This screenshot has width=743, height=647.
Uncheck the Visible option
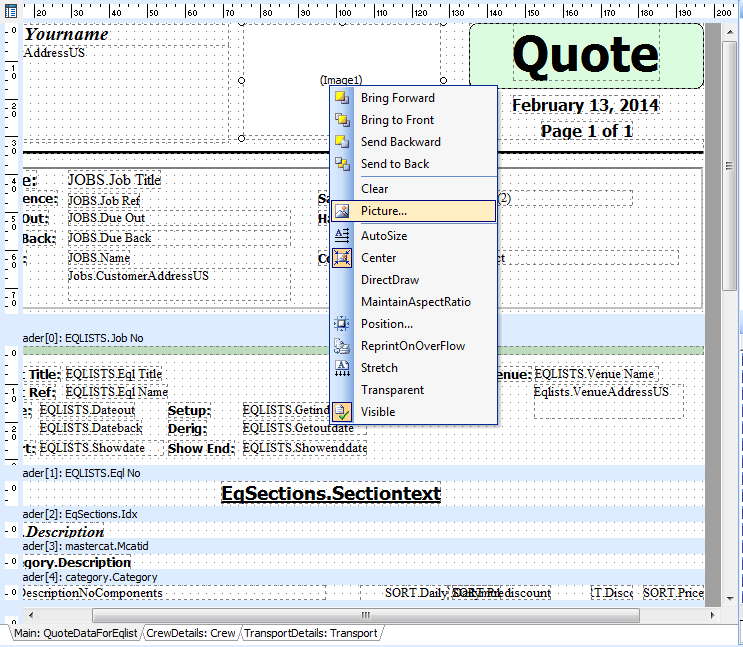[x=377, y=412]
